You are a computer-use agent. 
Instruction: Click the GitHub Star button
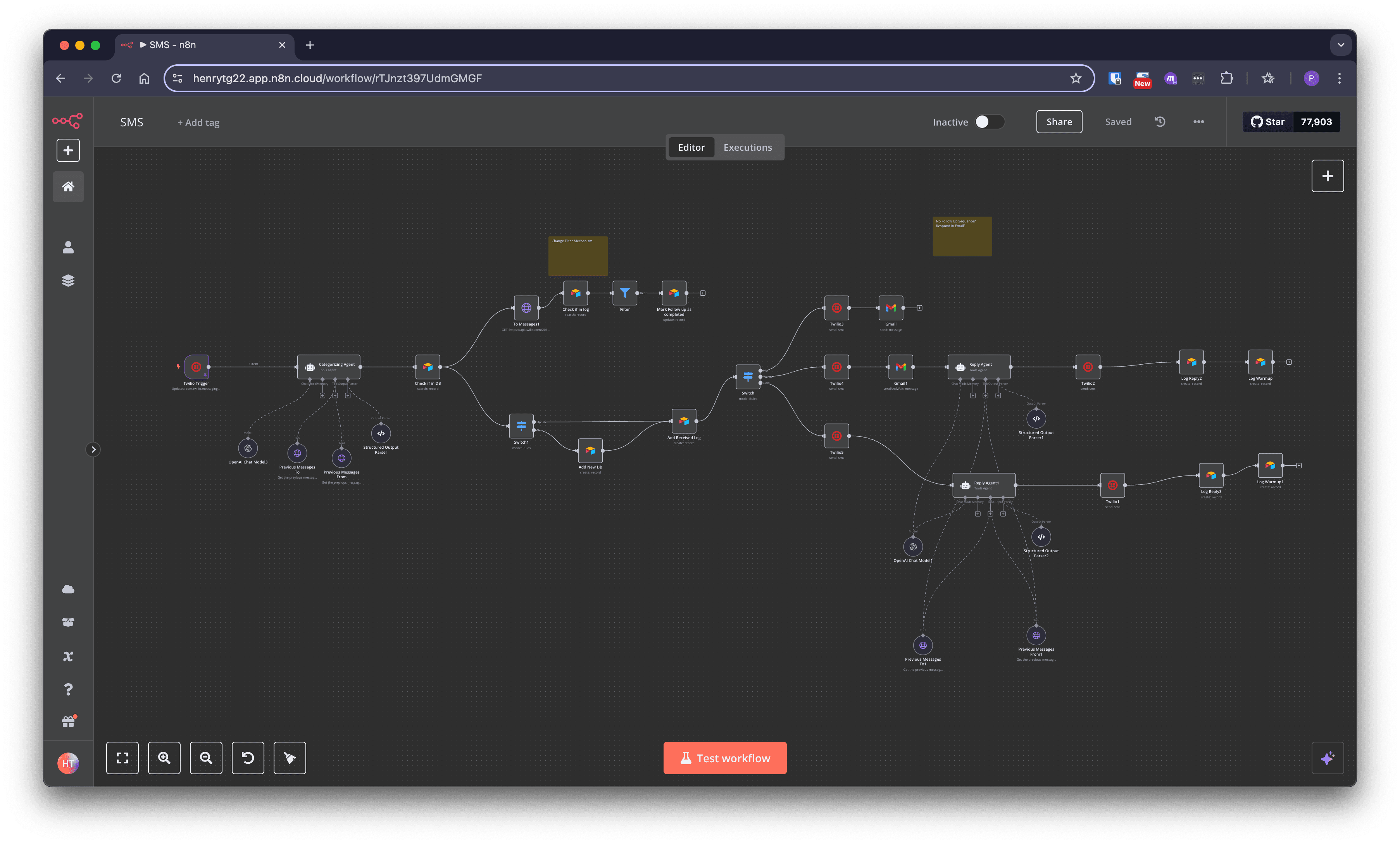[x=1267, y=122]
